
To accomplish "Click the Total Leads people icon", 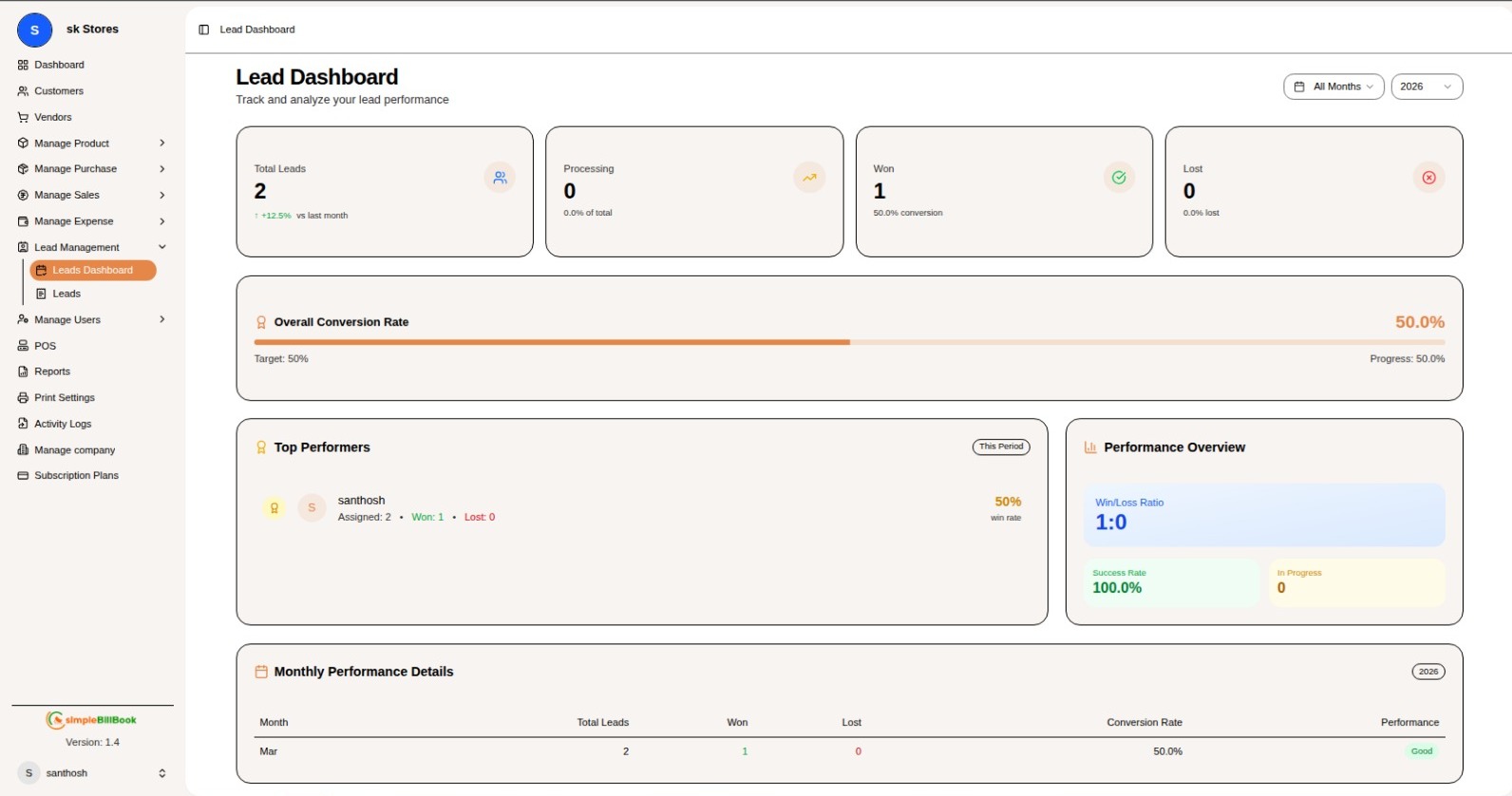I will pos(500,178).
